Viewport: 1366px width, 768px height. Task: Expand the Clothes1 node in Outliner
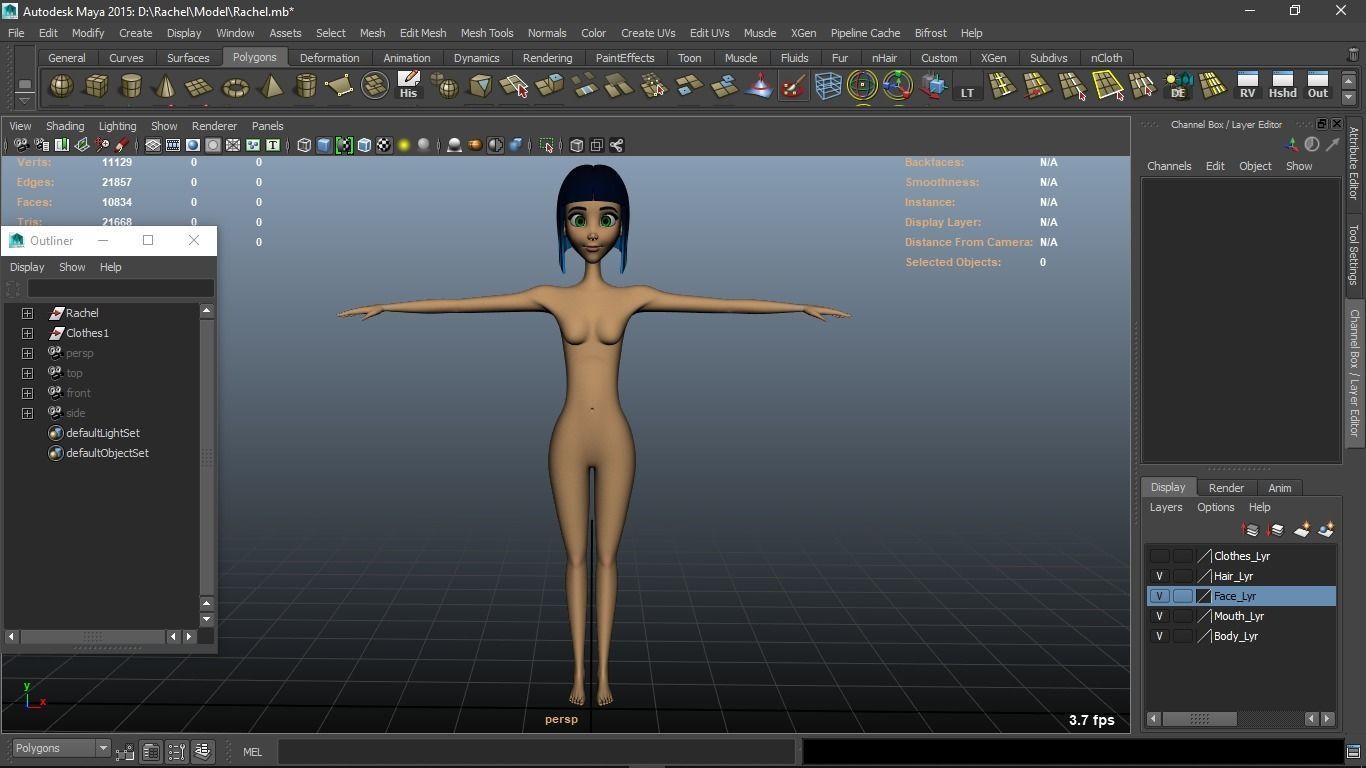(27, 333)
